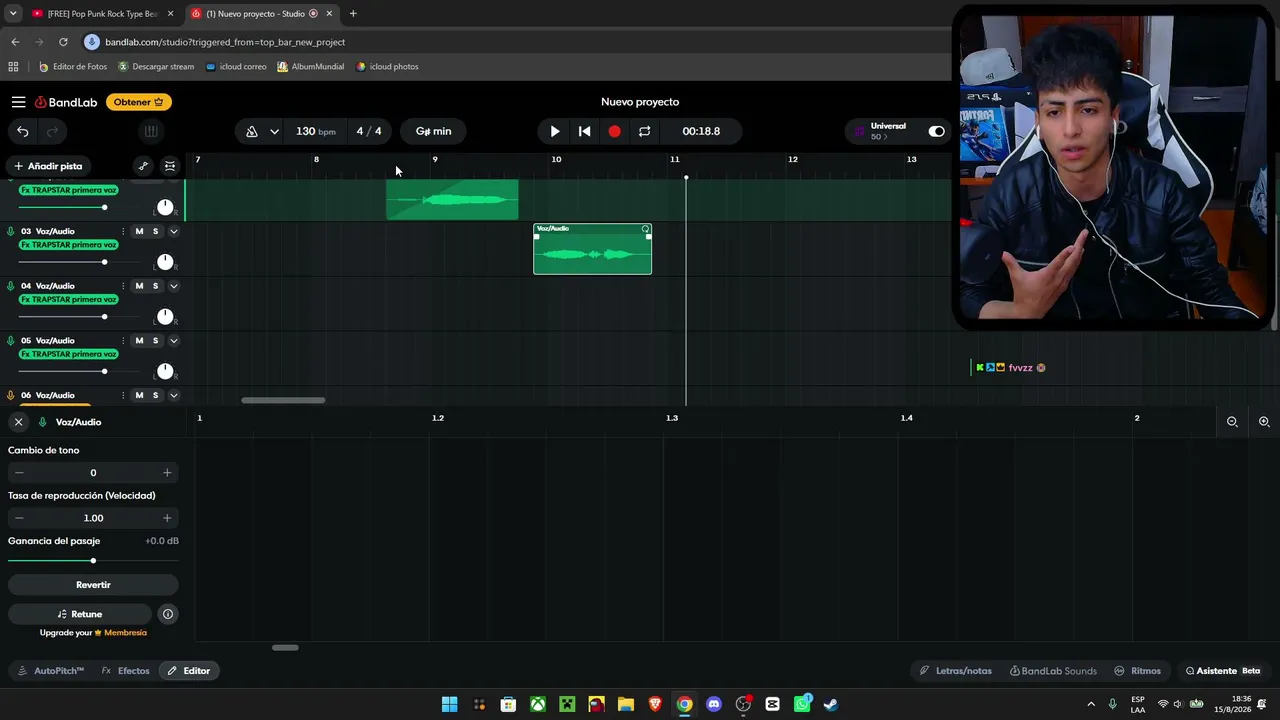Open the G# min key selector
Screen dimensions: 1280x720
pyautogui.click(x=433, y=131)
